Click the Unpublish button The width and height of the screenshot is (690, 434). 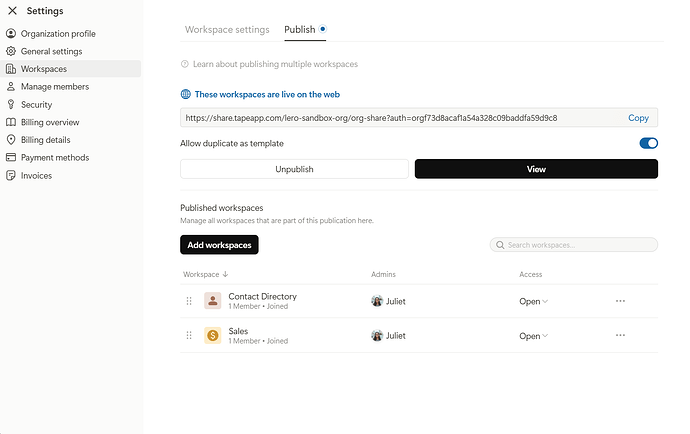pyautogui.click(x=294, y=169)
